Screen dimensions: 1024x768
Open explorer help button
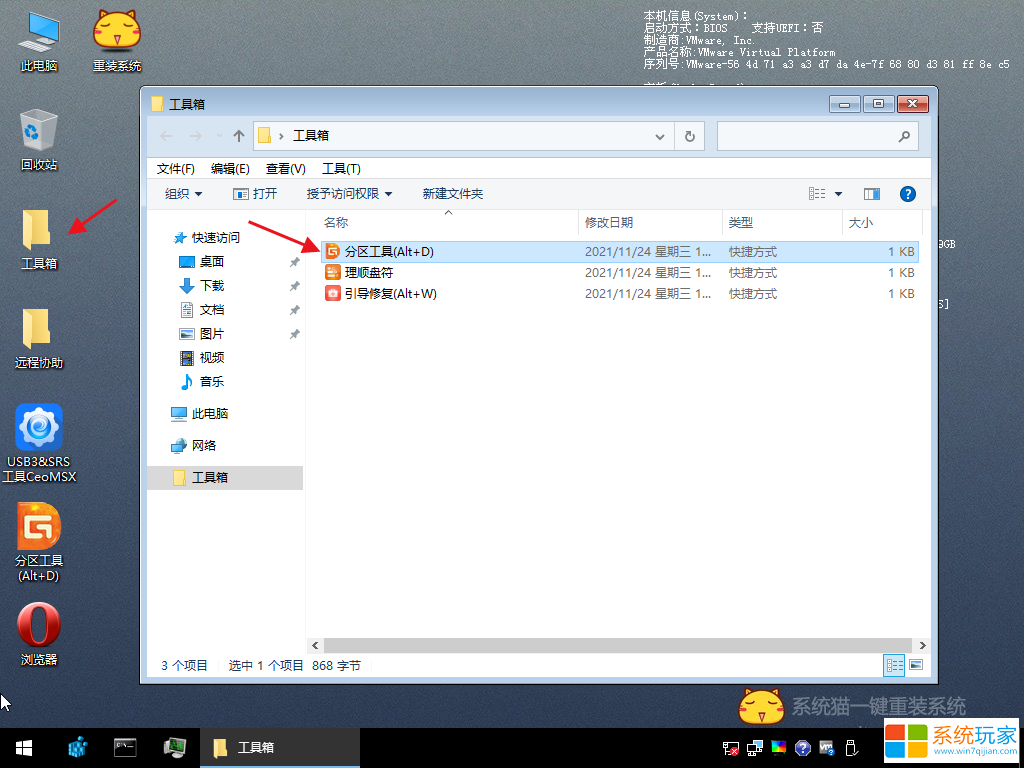tap(907, 193)
